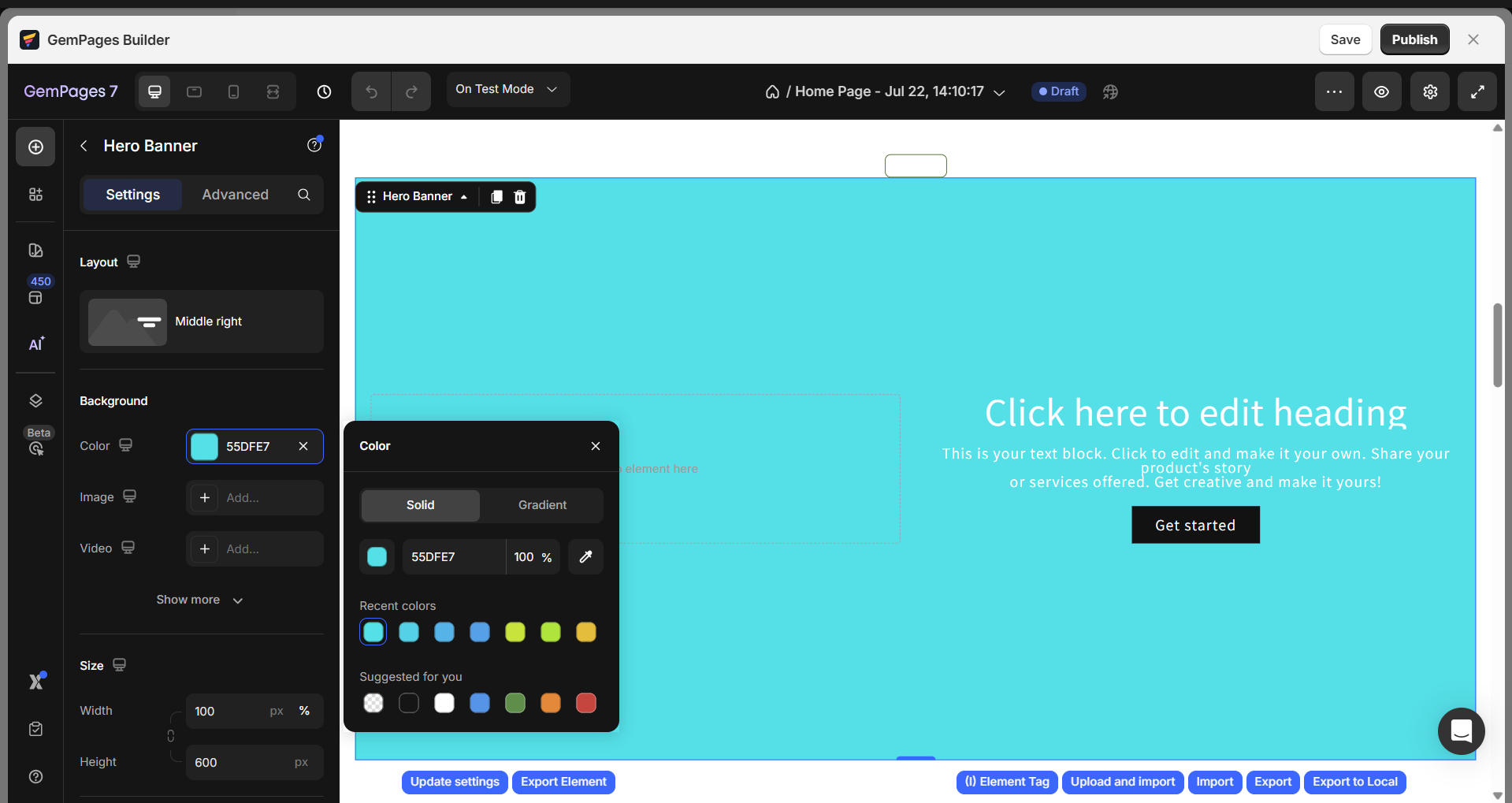Click Upload and import button
This screenshot has height=803, width=1512.
click(1123, 782)
